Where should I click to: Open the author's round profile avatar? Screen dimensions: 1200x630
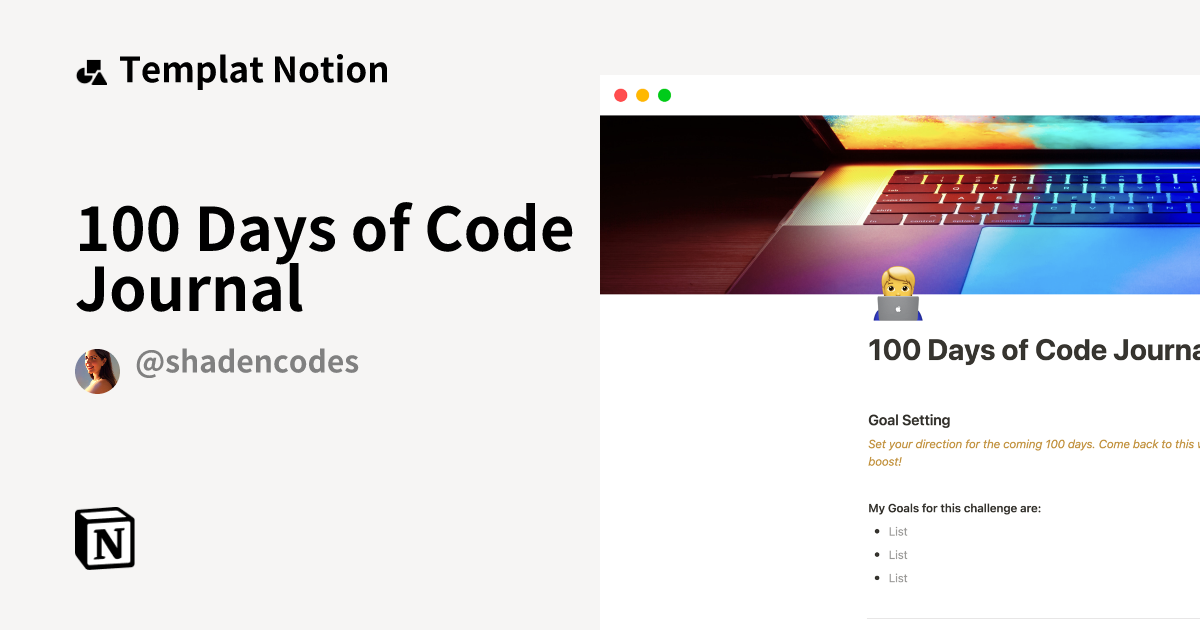pos(97,371)
